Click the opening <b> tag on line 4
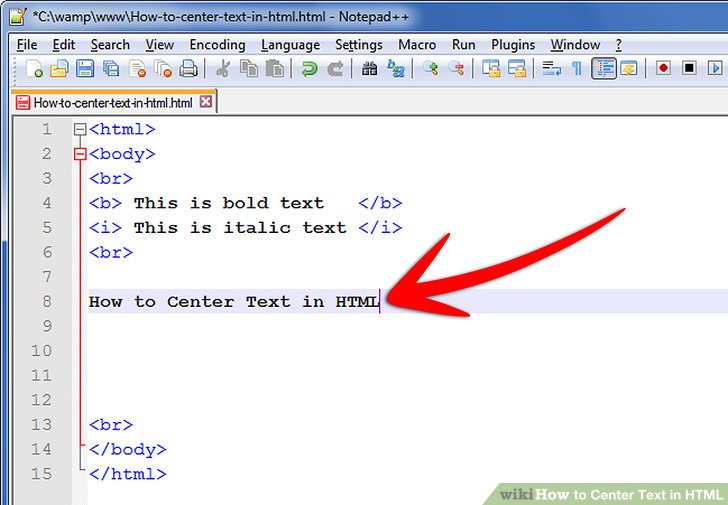728x505 pixels. [x=105, y=203]
